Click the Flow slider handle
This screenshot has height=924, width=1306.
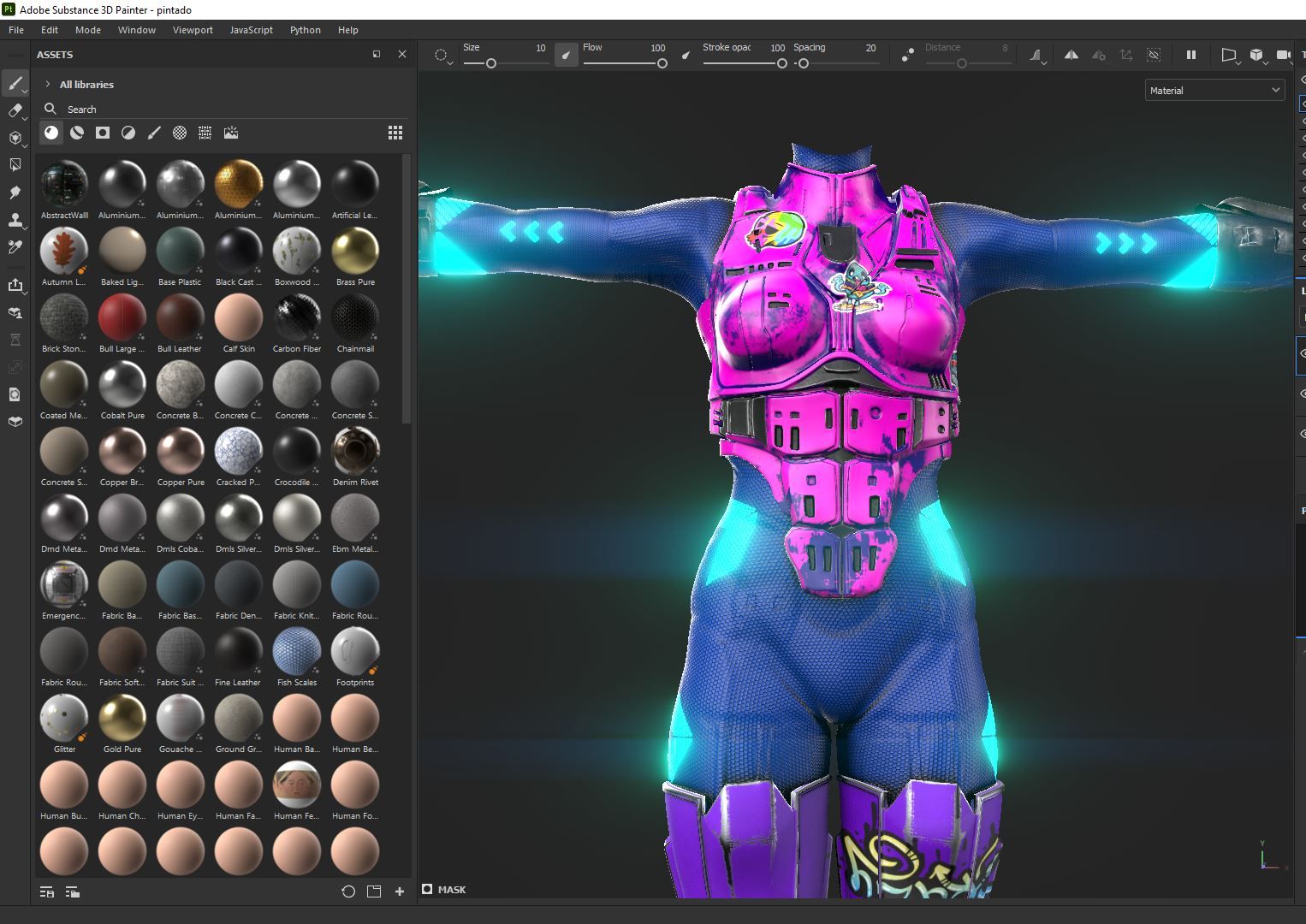pos(662,63)
